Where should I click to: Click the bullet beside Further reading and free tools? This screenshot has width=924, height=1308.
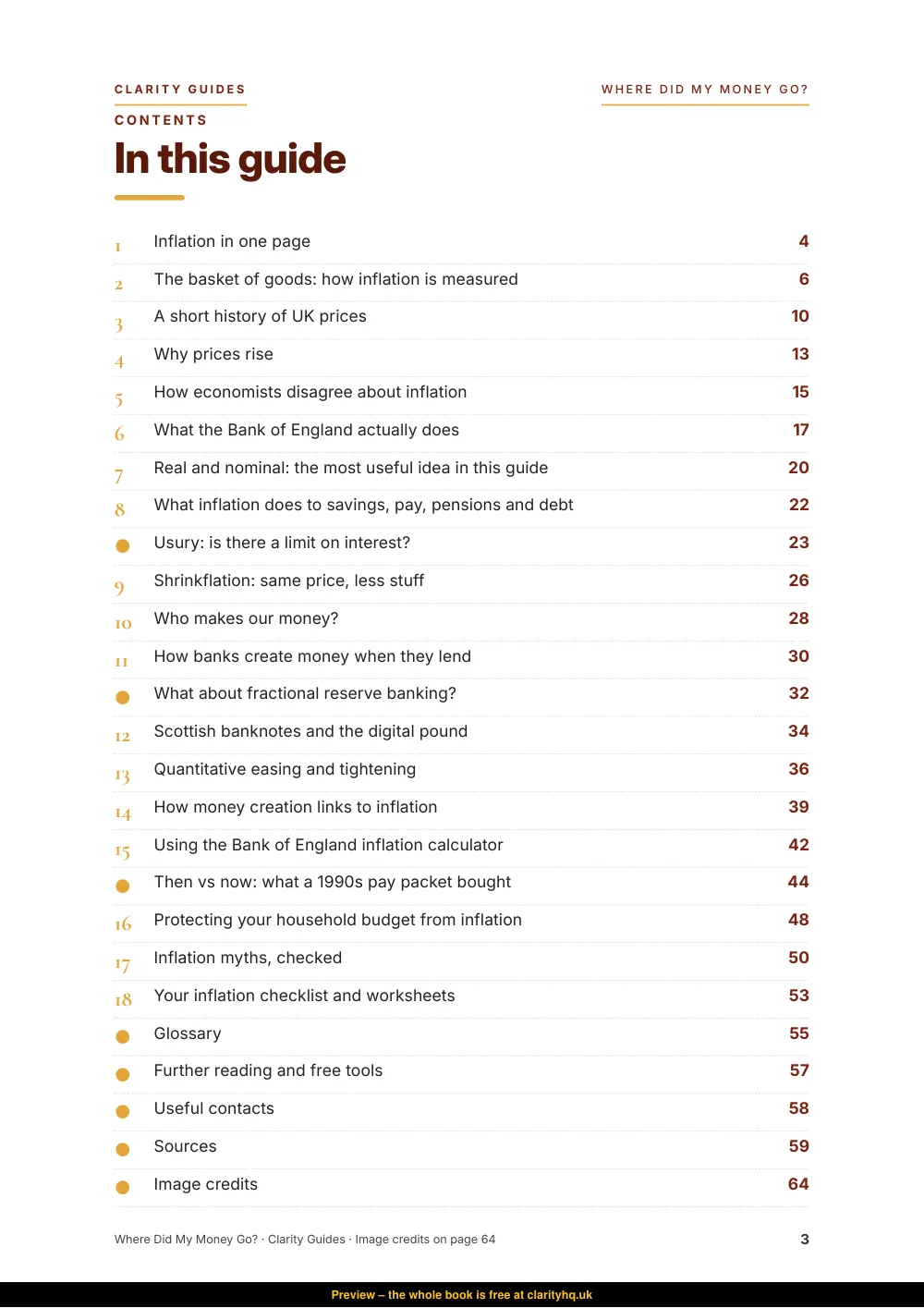(122, 1074)
